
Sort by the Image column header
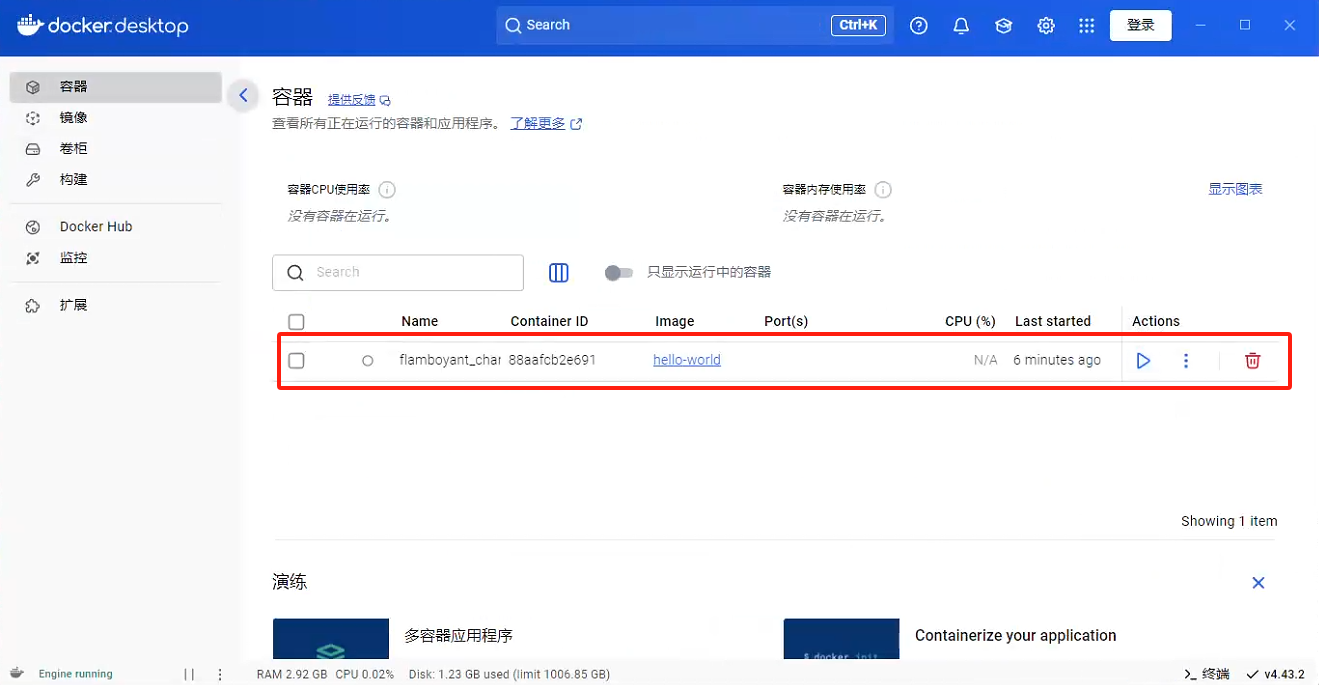pyautogui.click(x=675, y=321)
